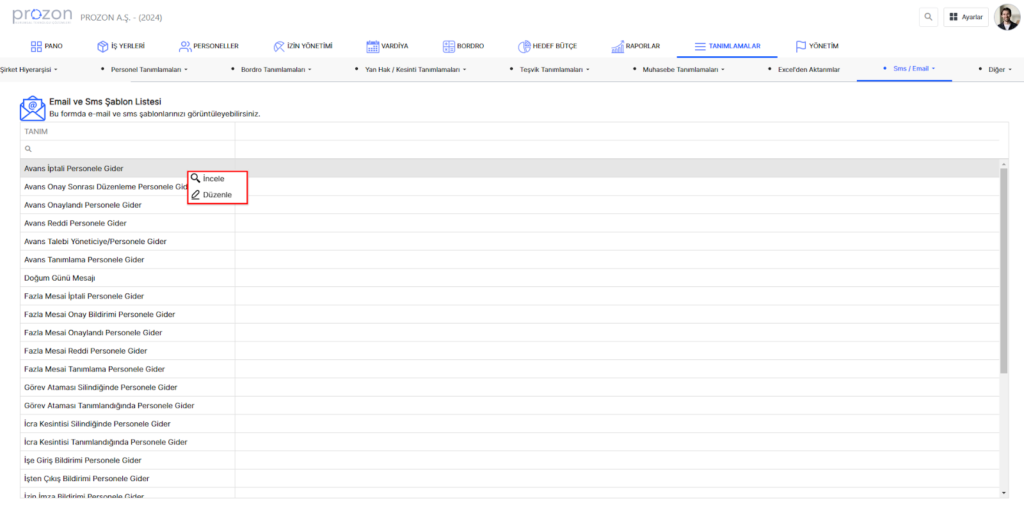
Task: Click the İş Yerleri cube icon
Action: point(102,46)
